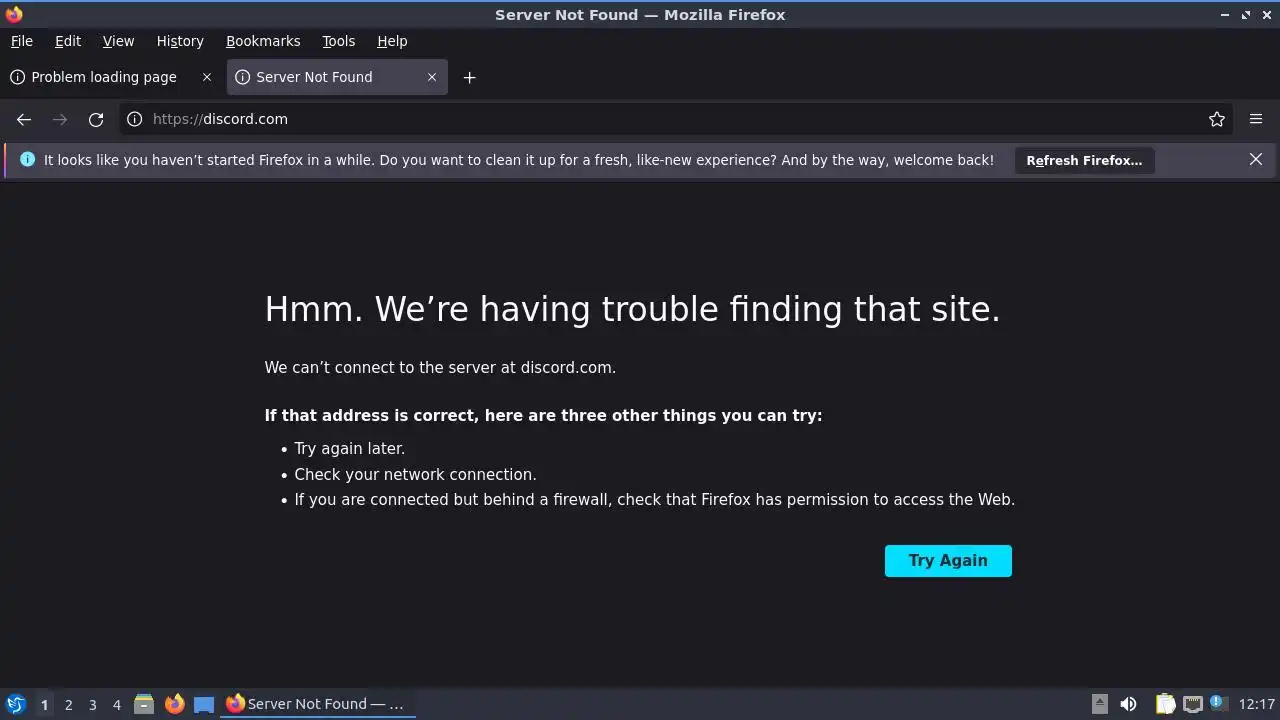Image resolution: width=1280 pixels, height=720 pixels.
Task: Click the removable media tray icon
Action: point(1099,704)
